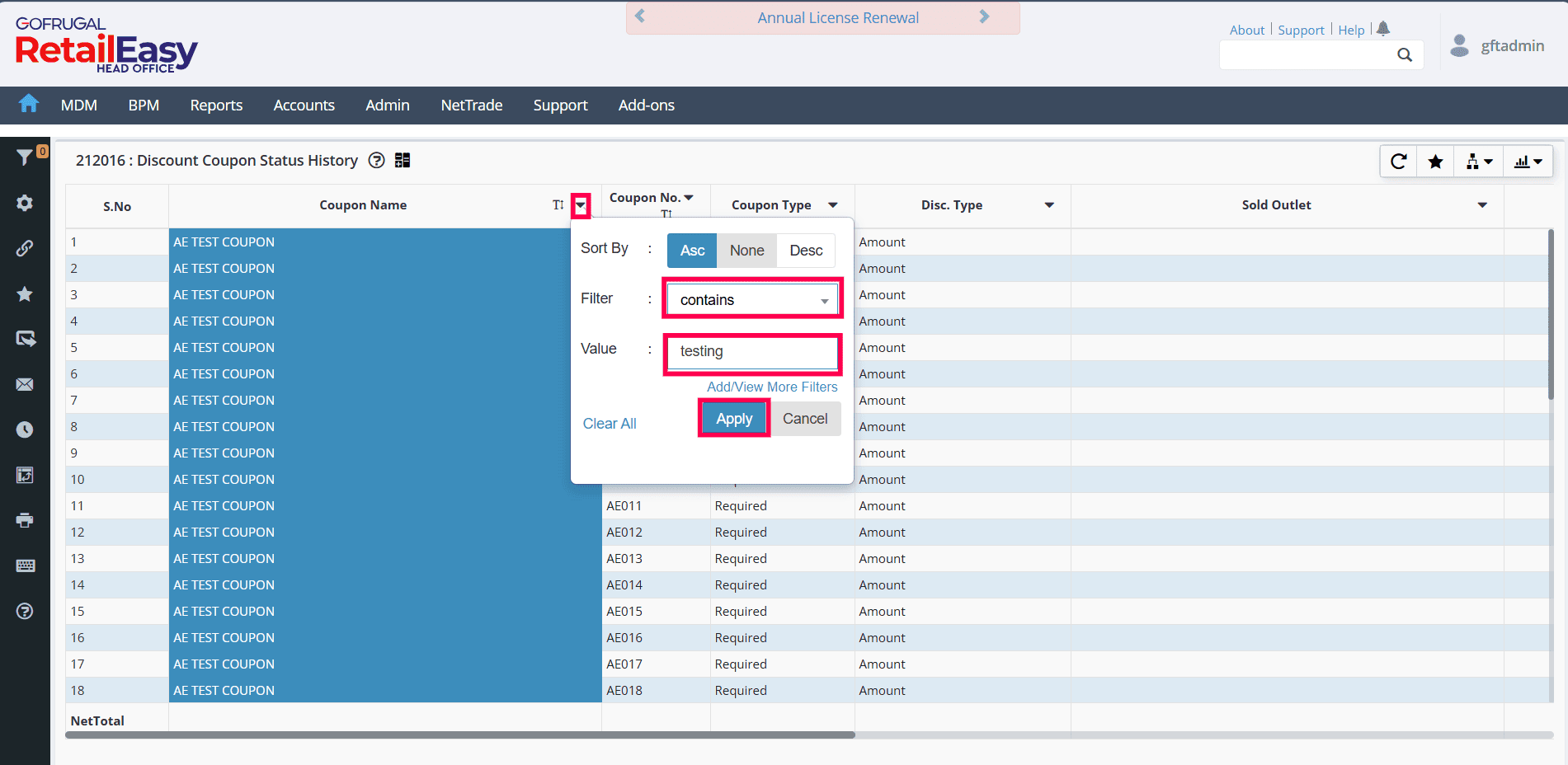
Task: Set sort order to Asc
Action: tap(692, 251)
